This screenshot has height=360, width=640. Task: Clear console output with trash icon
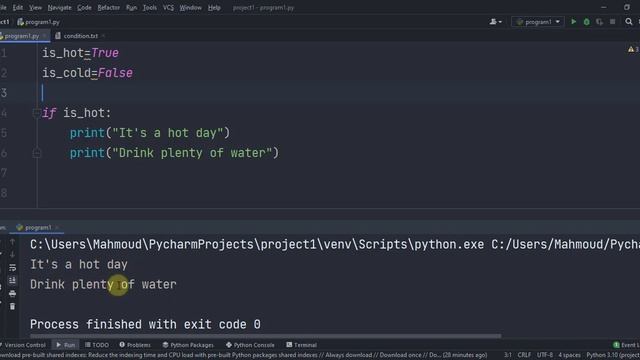point(12,306)
